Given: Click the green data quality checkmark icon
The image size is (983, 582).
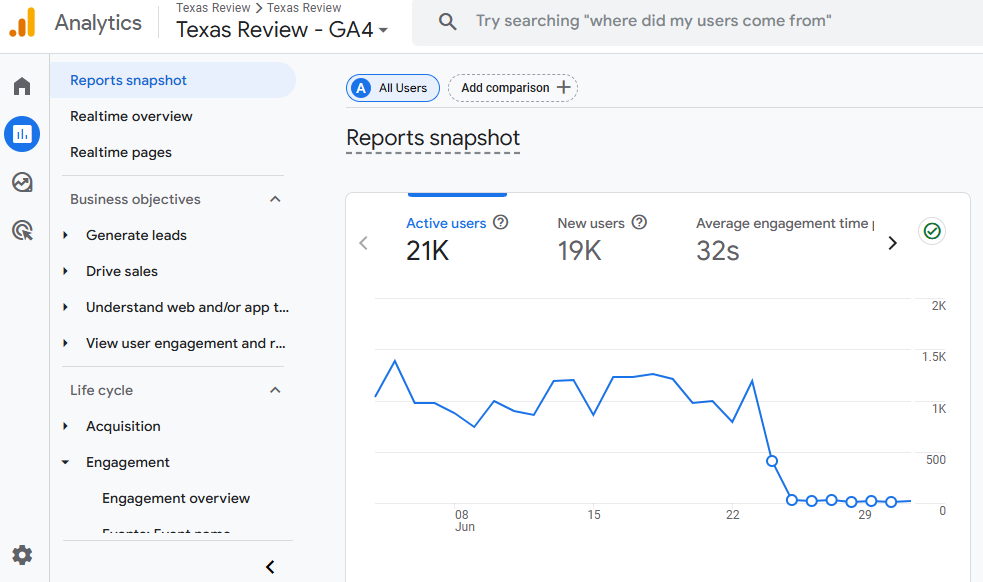Looking at the screenshot, I should coord(932,231).
